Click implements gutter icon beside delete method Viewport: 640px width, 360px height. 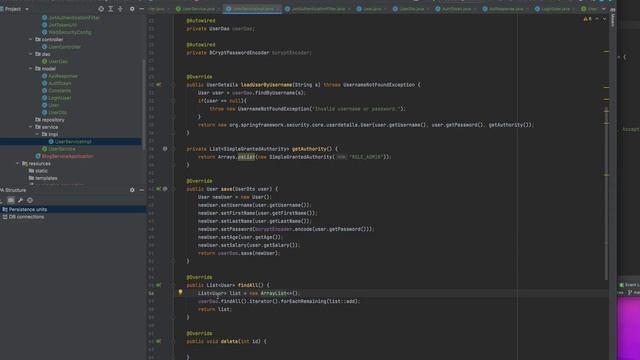coord(158,341)
